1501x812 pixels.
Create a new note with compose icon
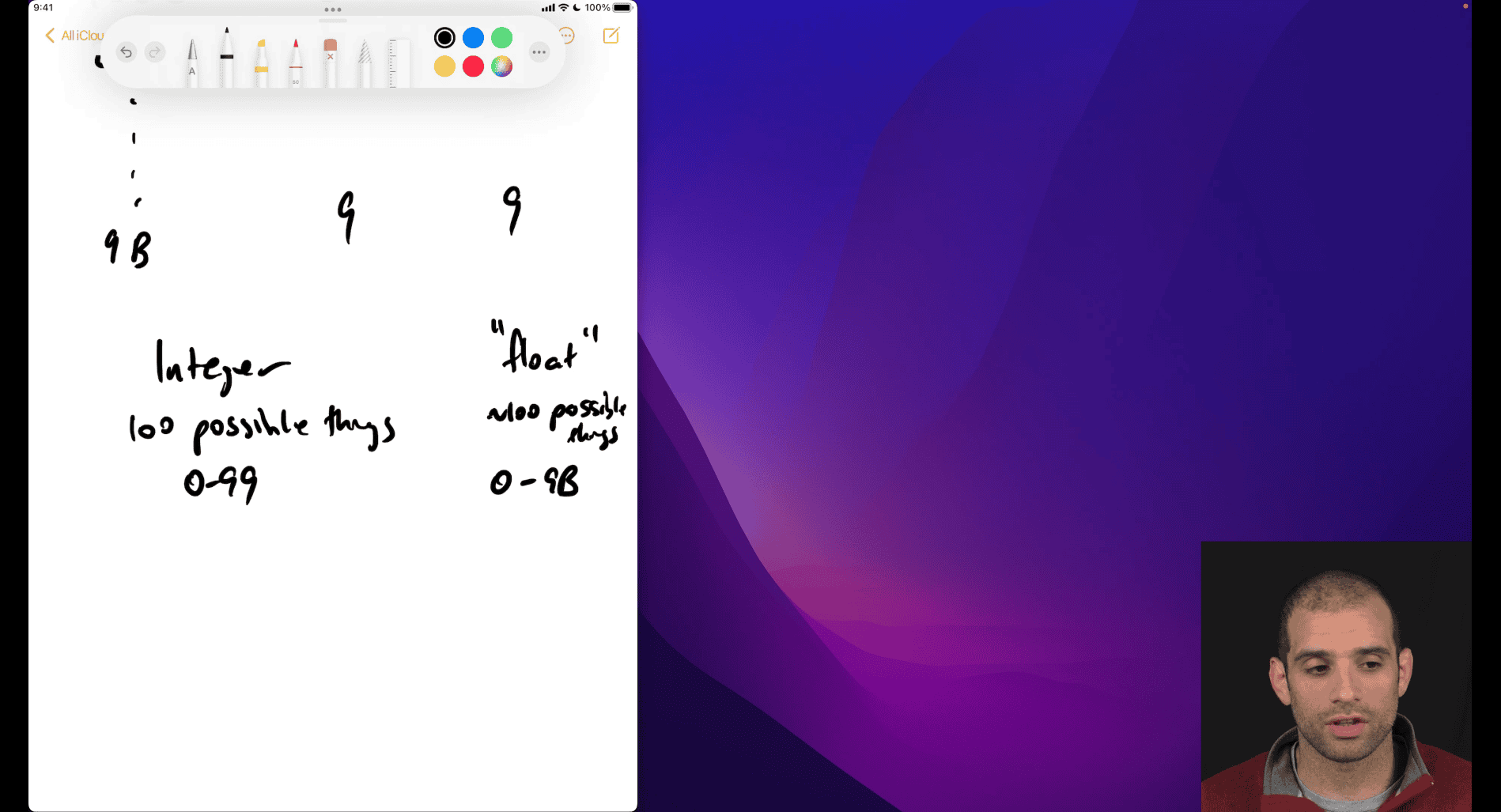click(611, 36)
